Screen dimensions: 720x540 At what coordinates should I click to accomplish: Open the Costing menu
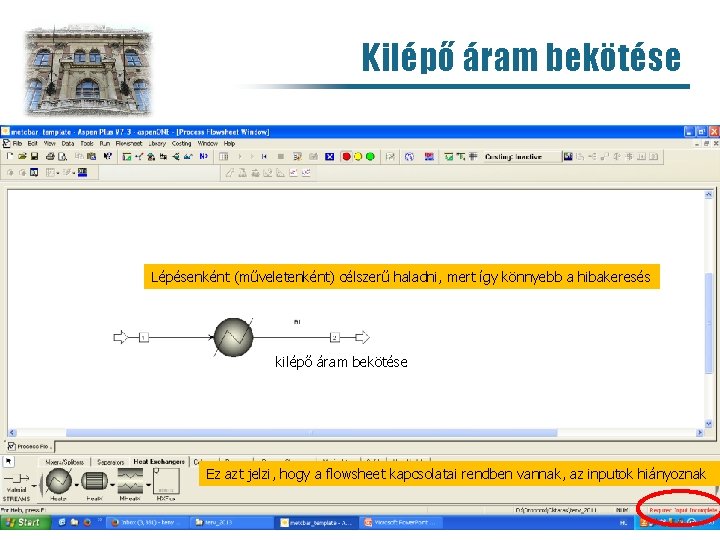(x=181, y=144)
